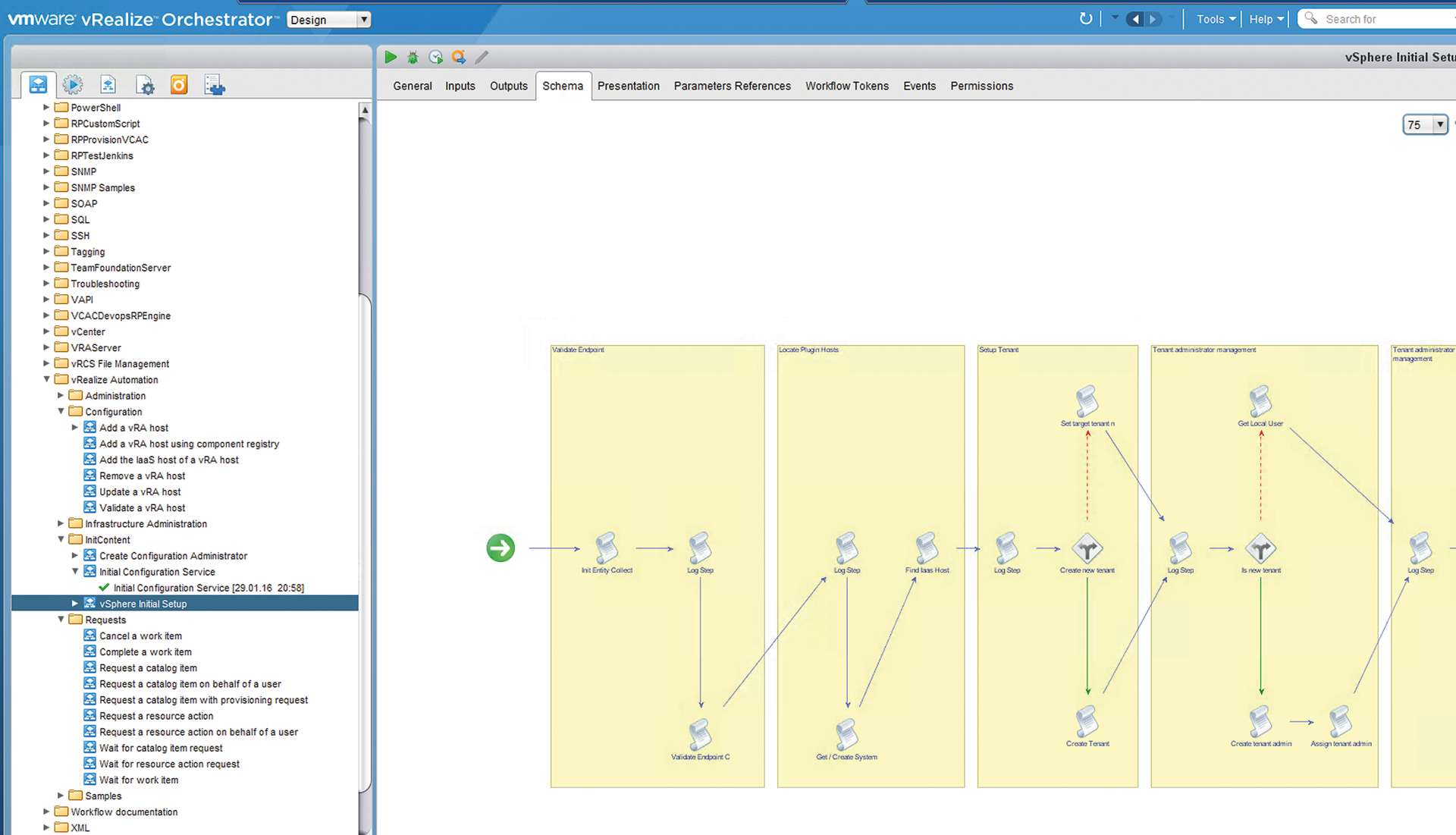The height and width of the screenshot is (835, 1456).
Task: Switch to the Presentation tab
Action: pos(628,86)
